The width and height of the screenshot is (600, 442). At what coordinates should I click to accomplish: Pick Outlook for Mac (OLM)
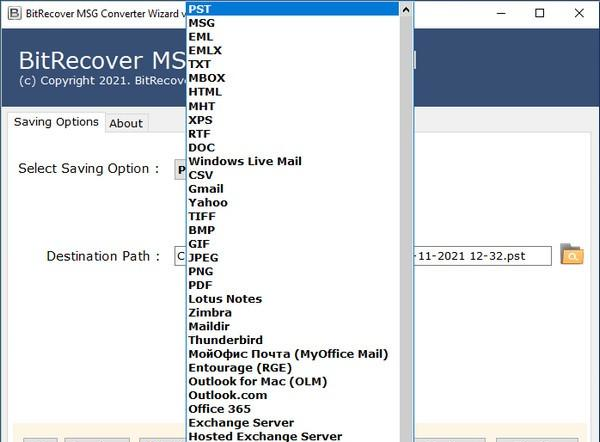[x=293, y=382]
